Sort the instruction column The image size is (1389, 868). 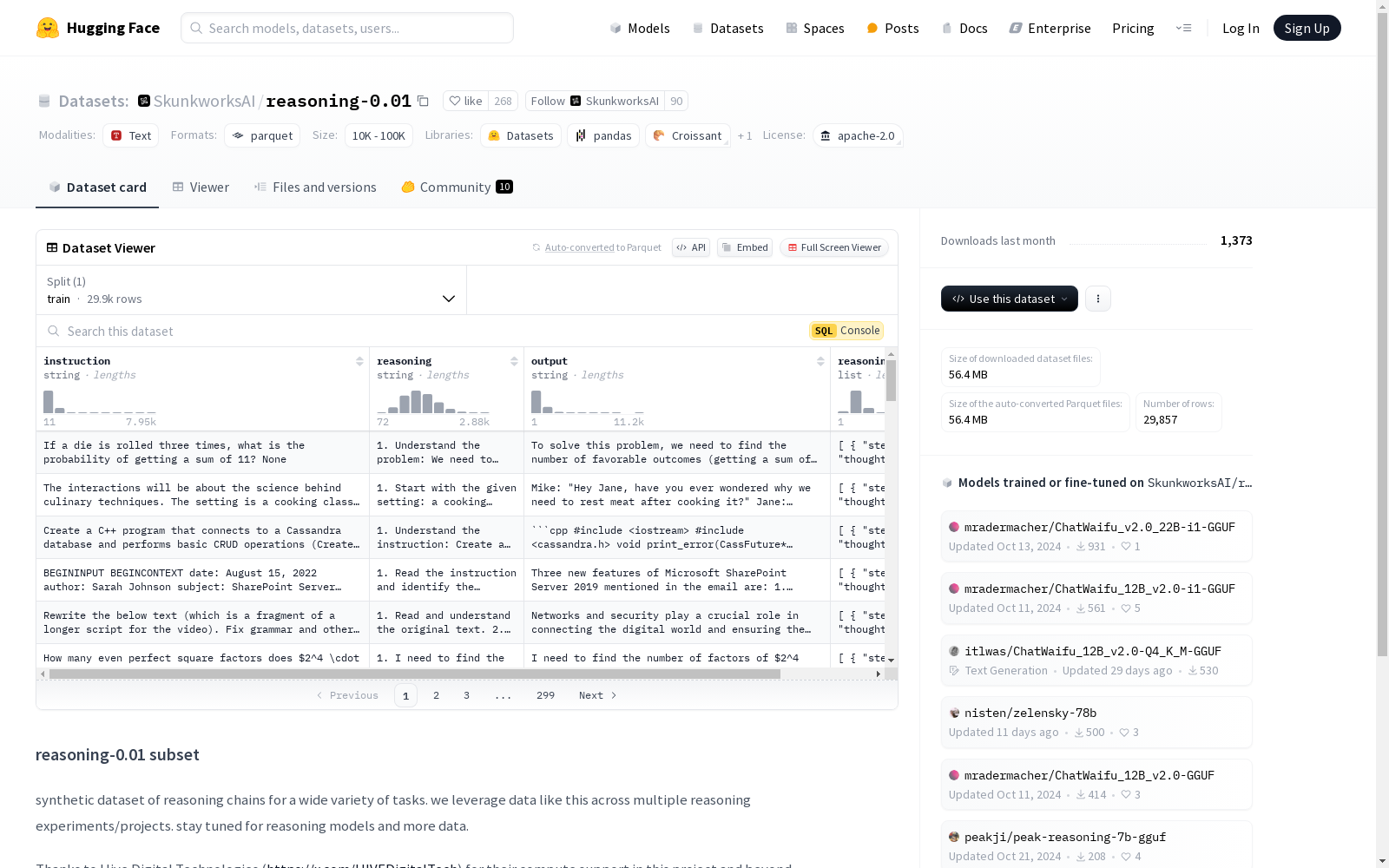(x=359, y=361)
